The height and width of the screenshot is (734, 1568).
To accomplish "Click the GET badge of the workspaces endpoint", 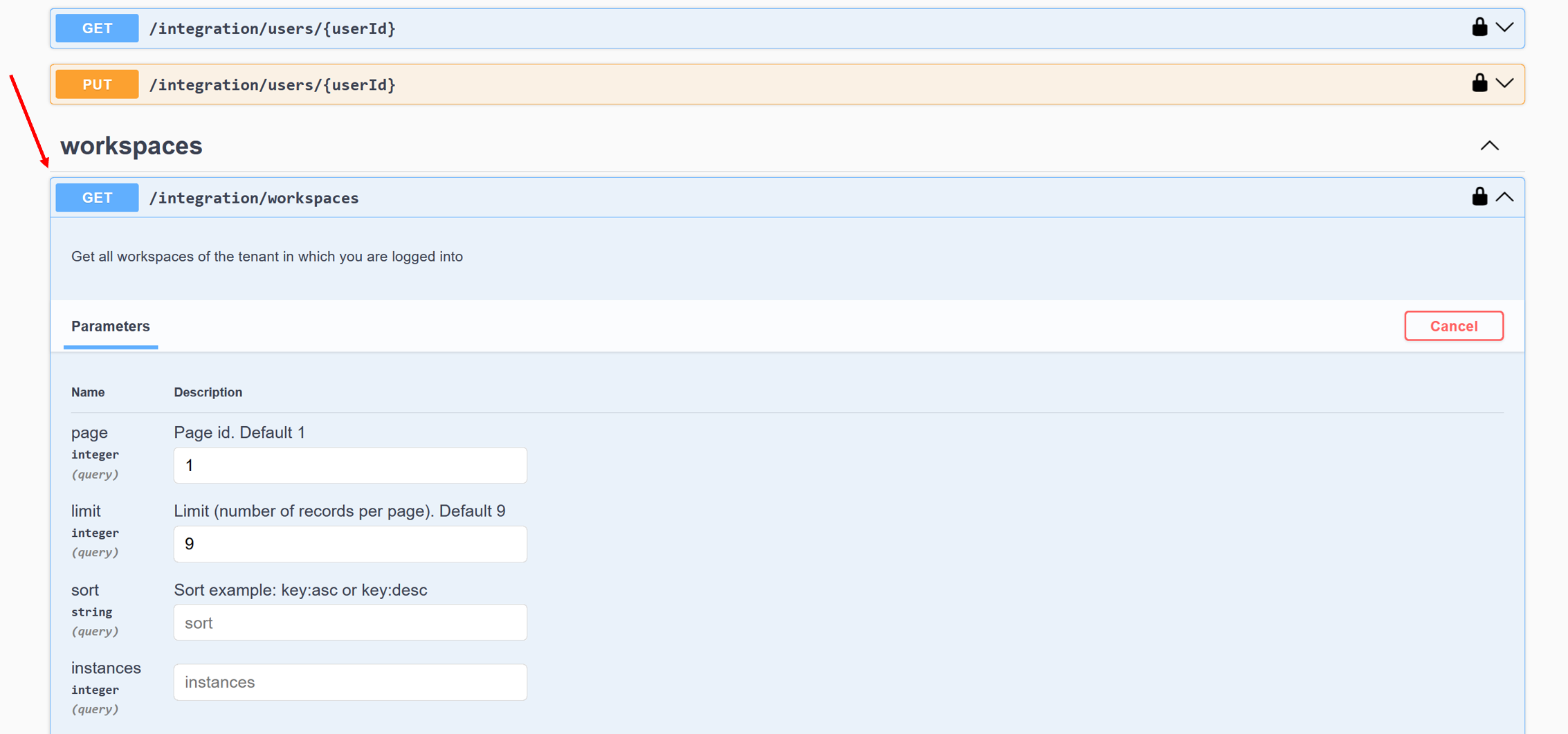I will pos(97,198).
